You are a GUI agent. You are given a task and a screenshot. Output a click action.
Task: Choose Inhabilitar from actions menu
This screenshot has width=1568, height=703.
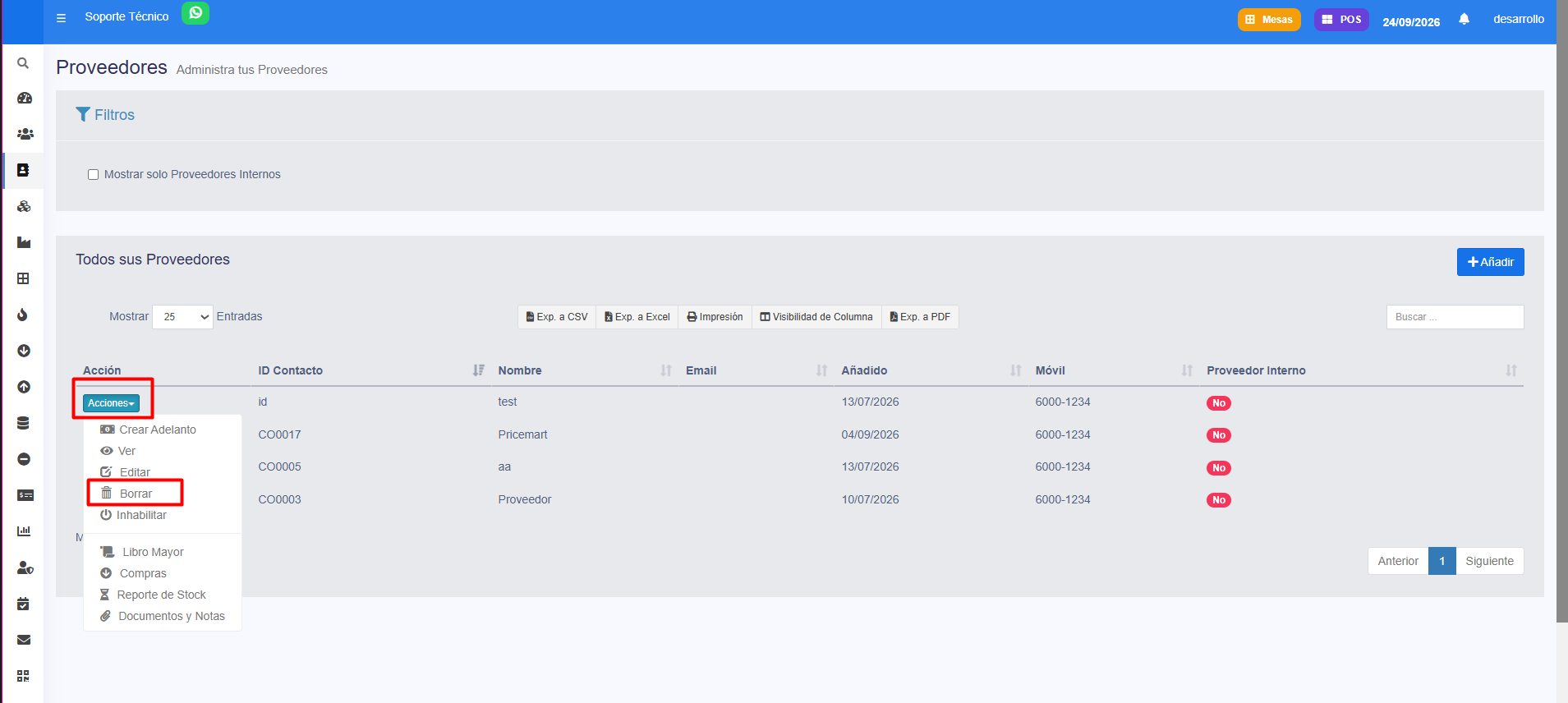(x=133, y=515)
